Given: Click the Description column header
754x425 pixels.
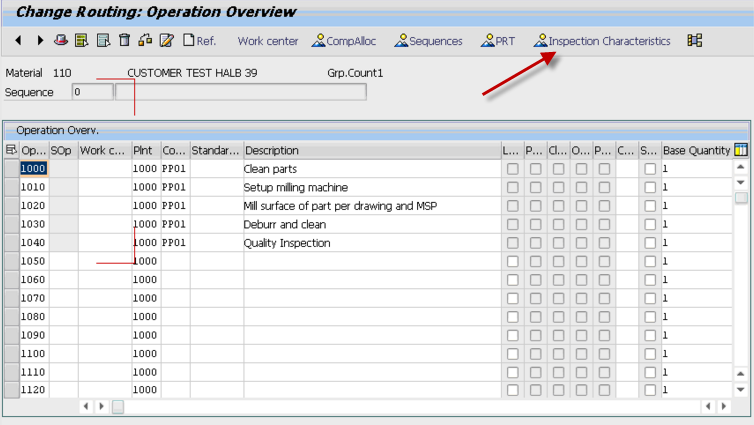Looking at the screenshot, I should tap(372, 150).
